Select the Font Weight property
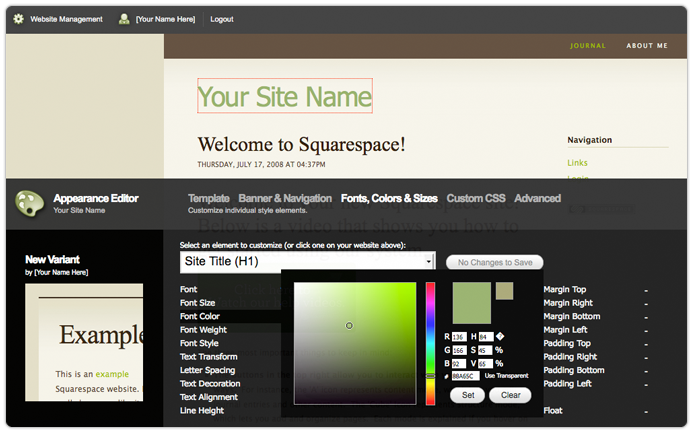 tap(203, 330)
